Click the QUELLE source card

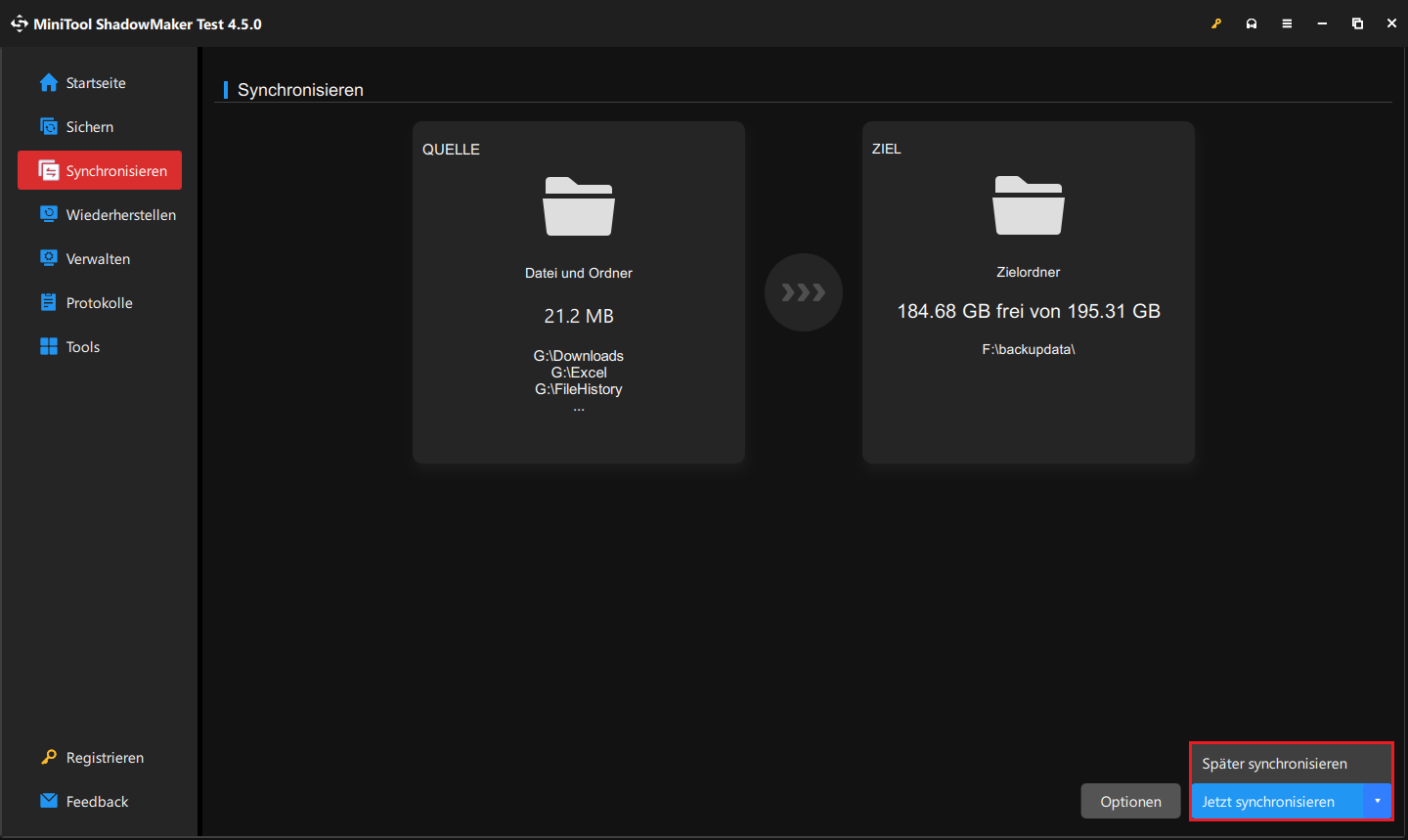tap(579, 292)
